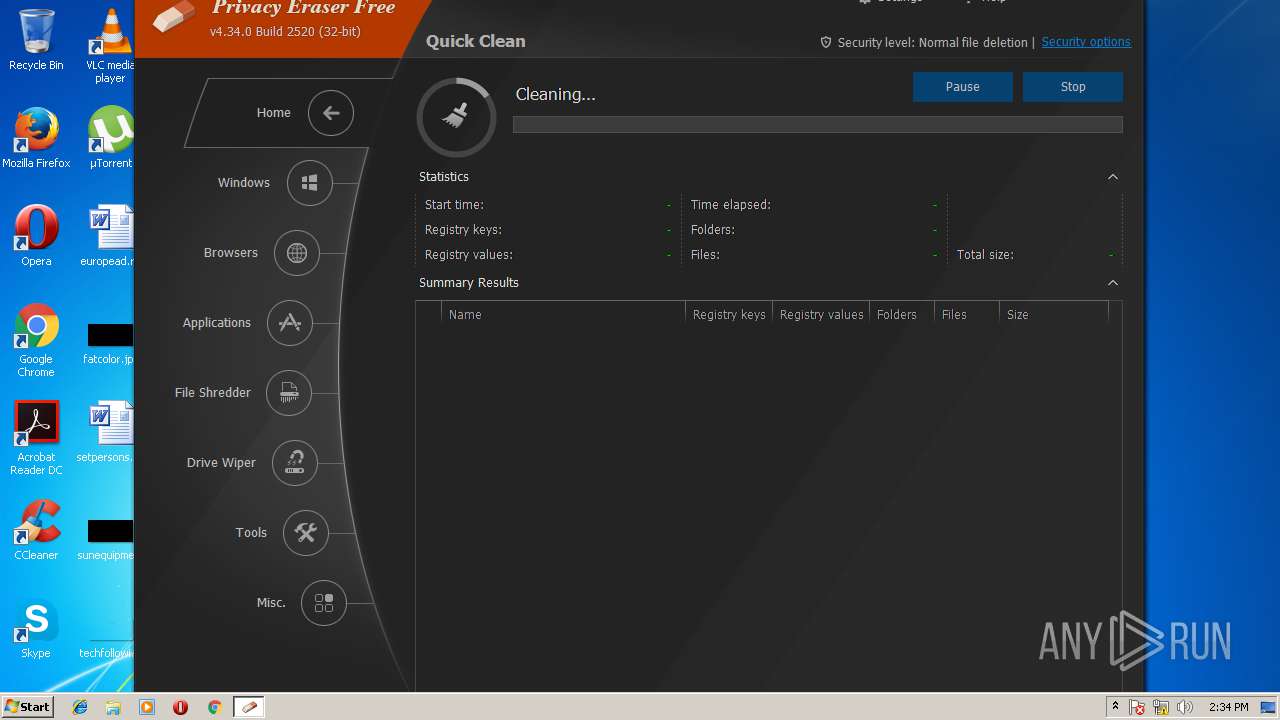
Task: Open the Recycle Bin desktop icon
Action: (36, 40)
